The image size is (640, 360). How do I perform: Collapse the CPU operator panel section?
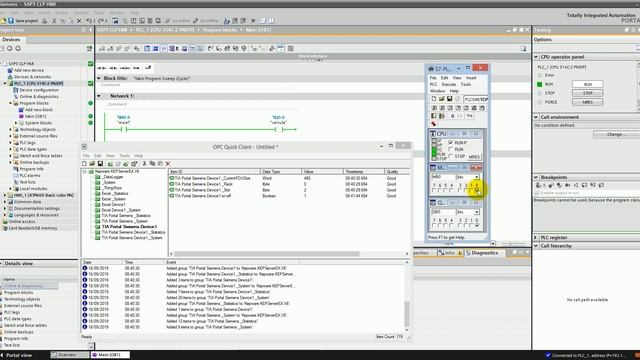[x=536, y=57]
